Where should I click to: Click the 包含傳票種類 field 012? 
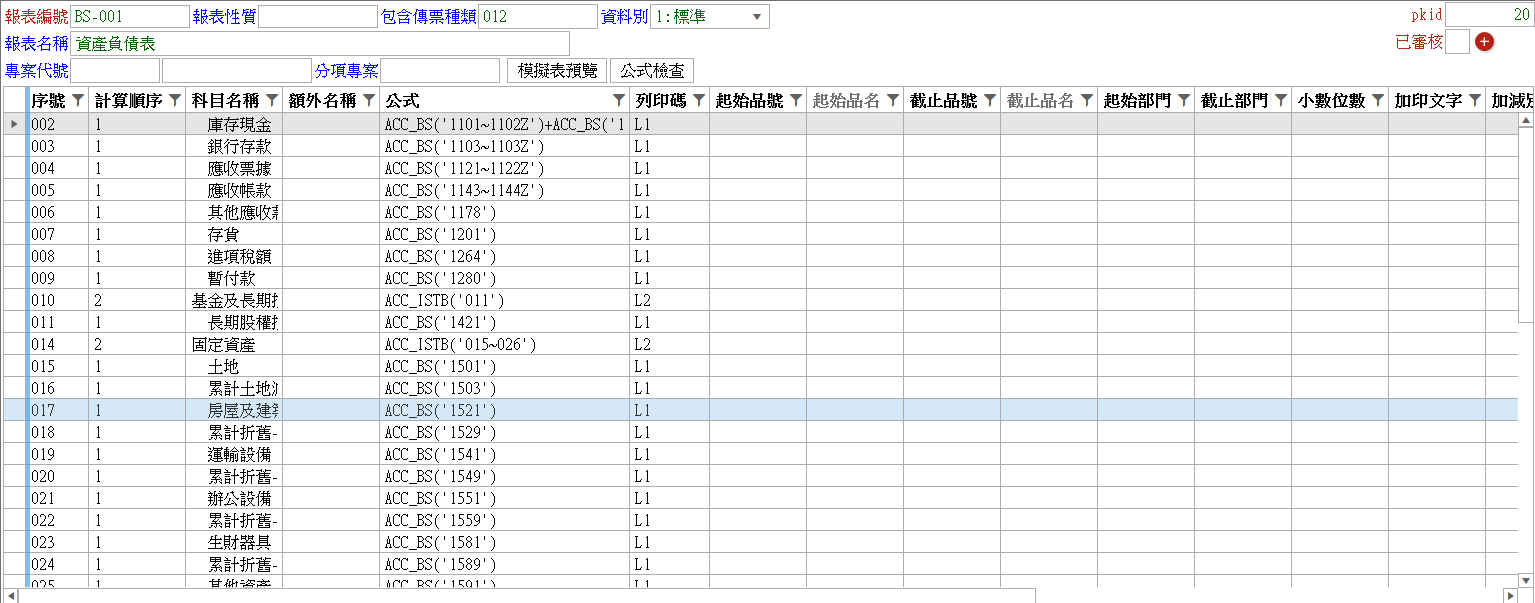[x=538, y=16]
